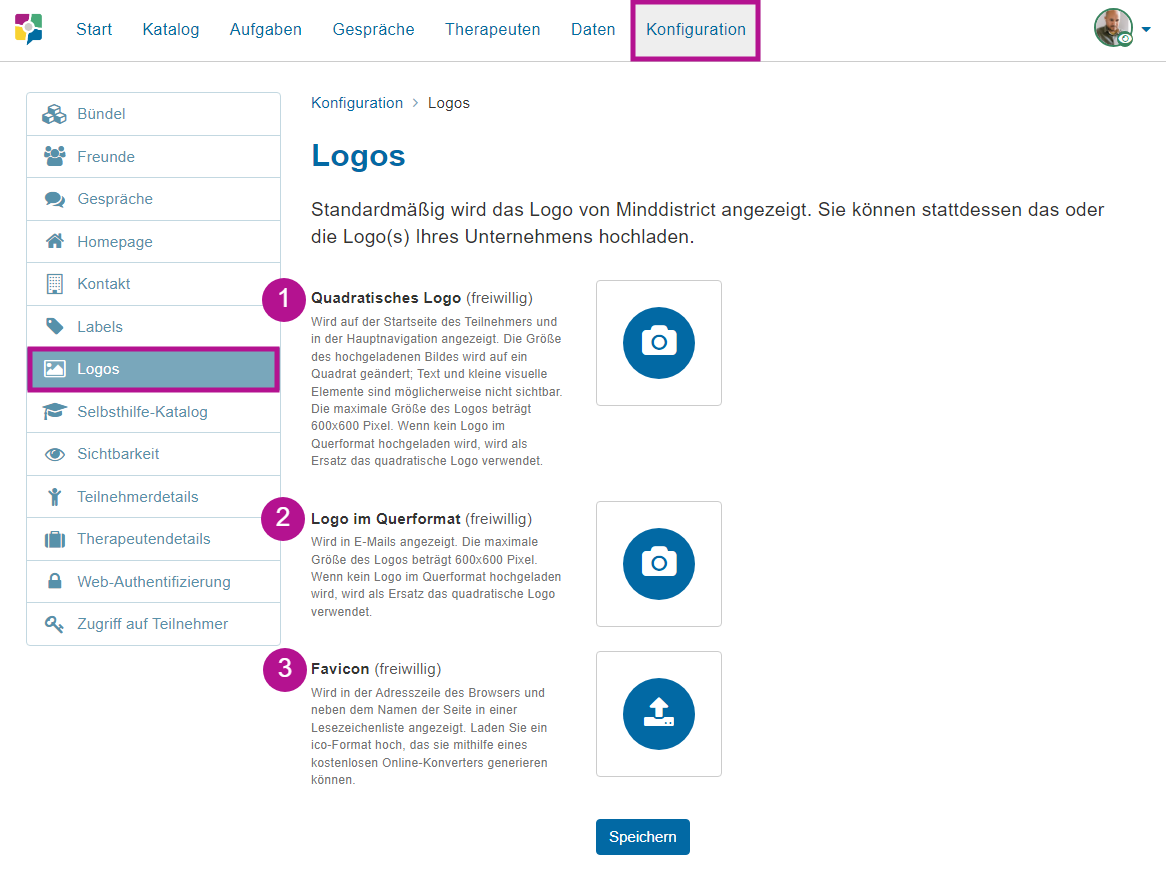Select the Logos sidebar entry
Screen dimensions: 1166x873
click(x=153, y=369)
